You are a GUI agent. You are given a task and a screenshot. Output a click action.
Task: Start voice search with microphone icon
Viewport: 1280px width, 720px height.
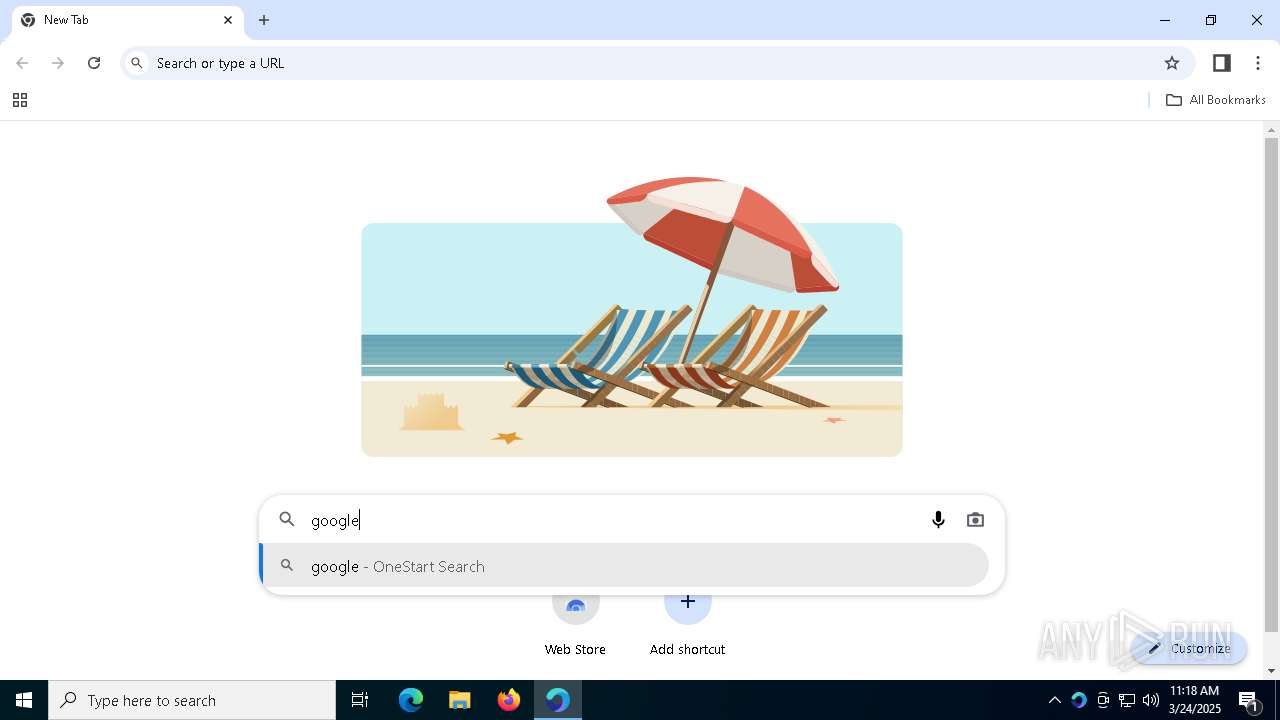coord(938,520)
